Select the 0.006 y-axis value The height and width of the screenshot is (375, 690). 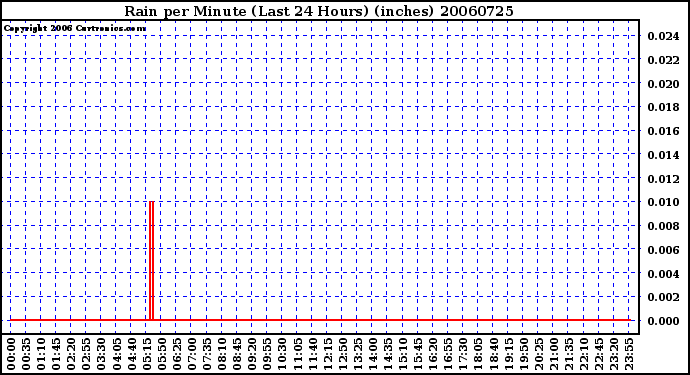tap(663, 250)
